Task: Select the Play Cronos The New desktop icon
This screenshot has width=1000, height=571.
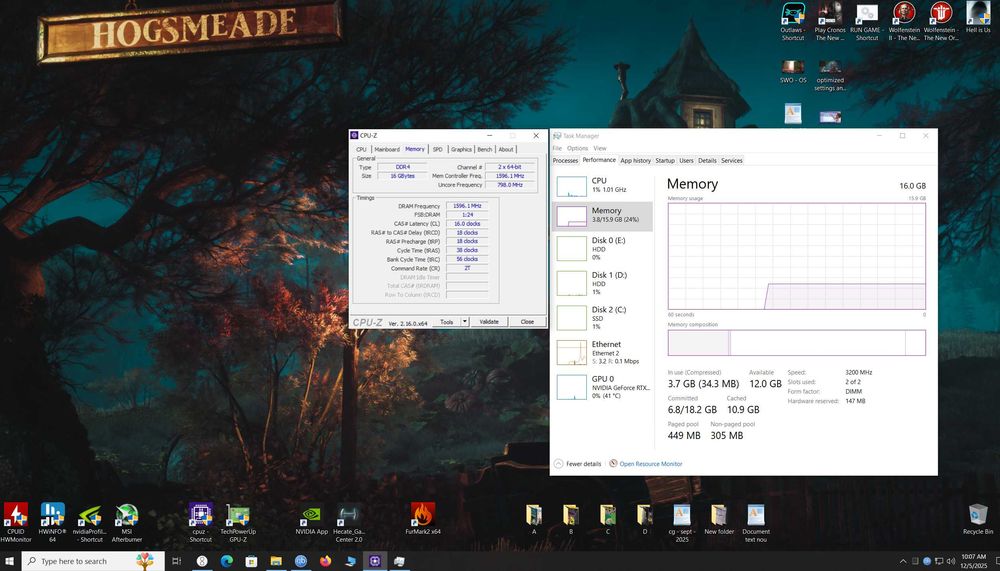Action: (830, 21)
